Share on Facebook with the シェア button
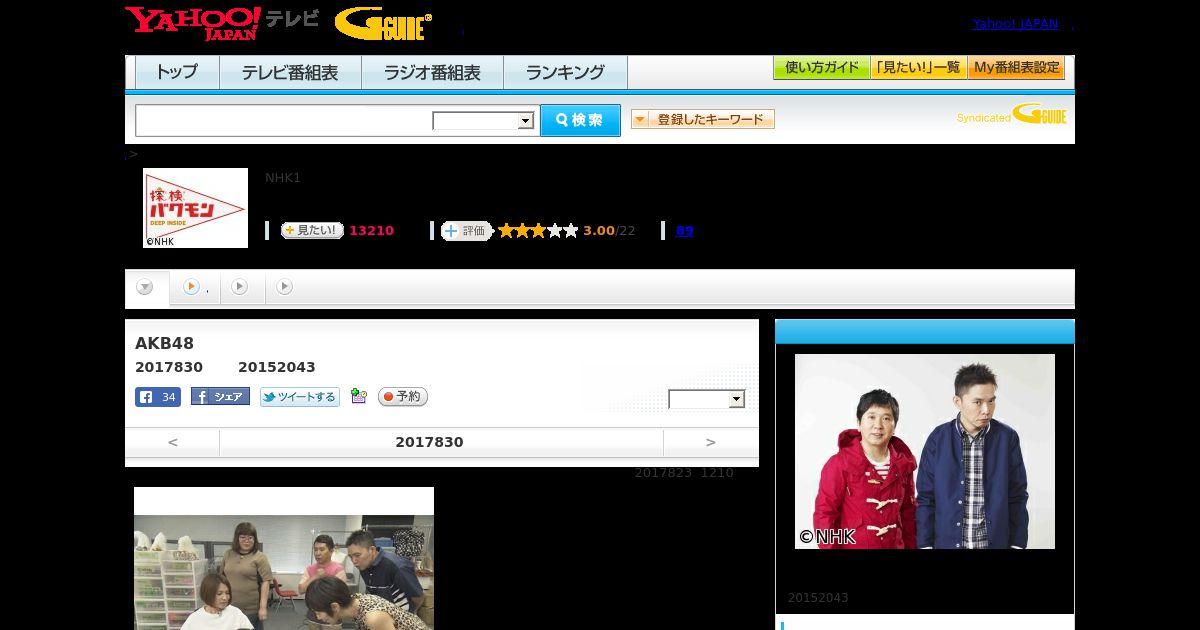The image size is (1200, 630). point(220,397)
